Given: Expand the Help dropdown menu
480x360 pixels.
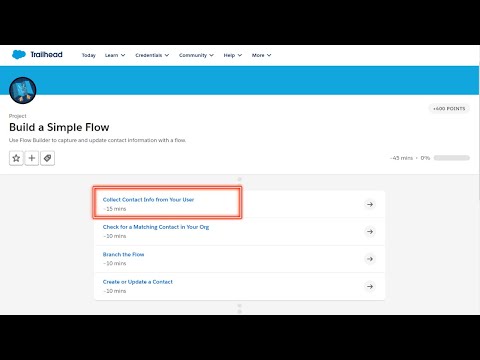Looking at the screenshot, I should click(233, 55).
